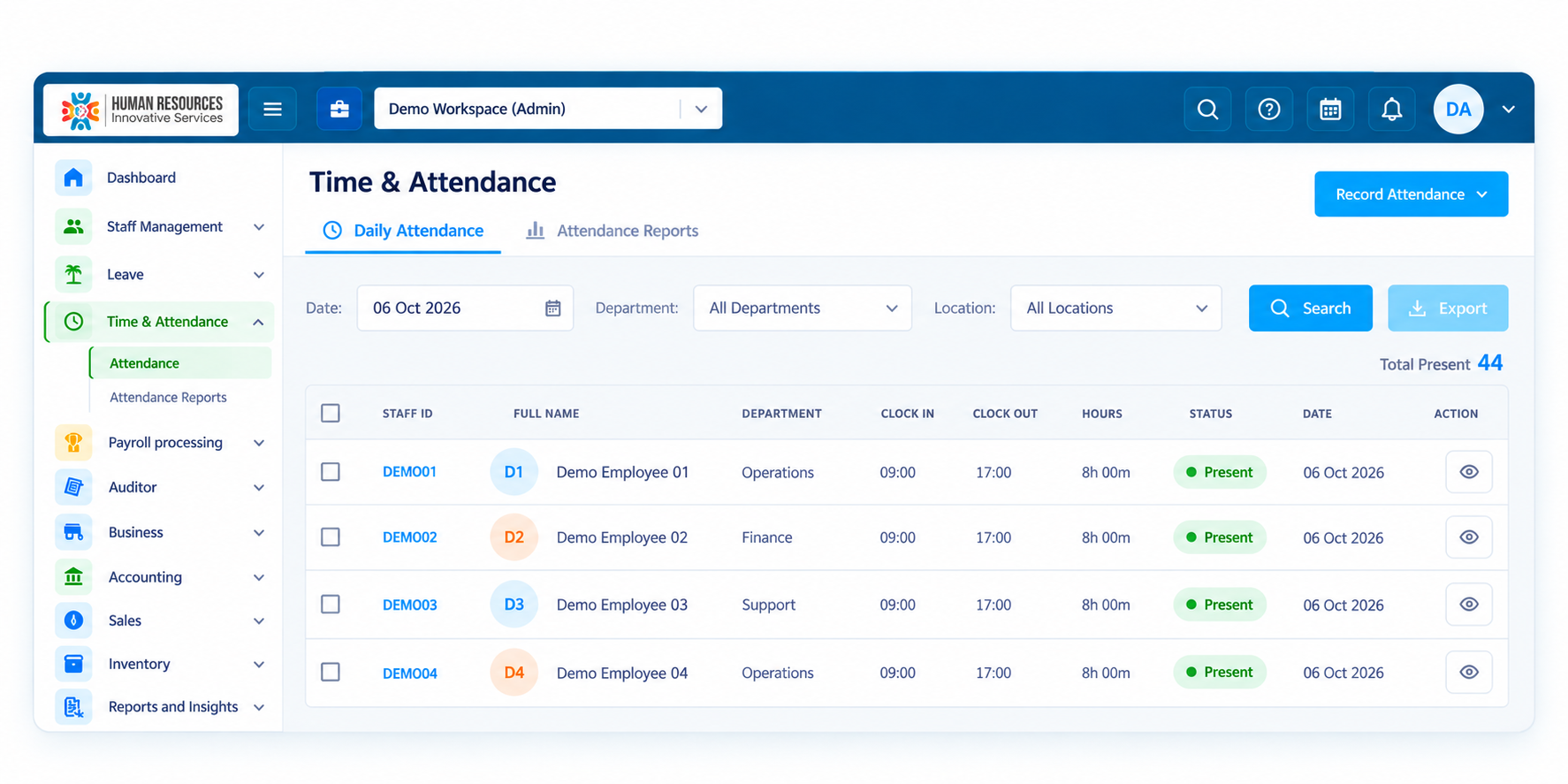Select Attendance Reports in sidebar submenu

tap(168, 398)
